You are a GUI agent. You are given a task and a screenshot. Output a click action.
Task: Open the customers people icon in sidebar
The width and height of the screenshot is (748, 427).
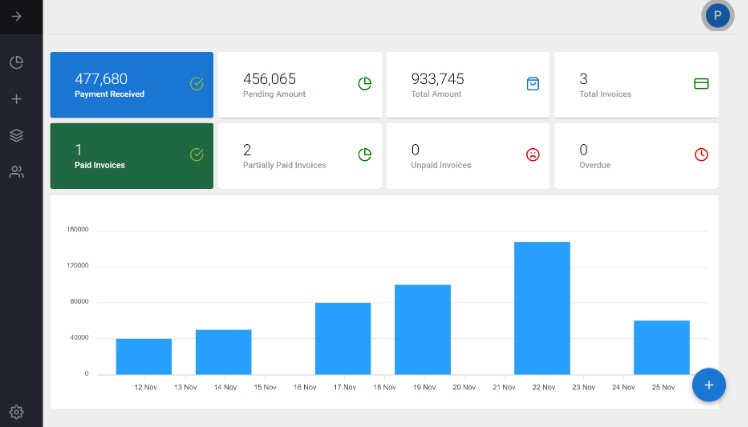point(16,172)
